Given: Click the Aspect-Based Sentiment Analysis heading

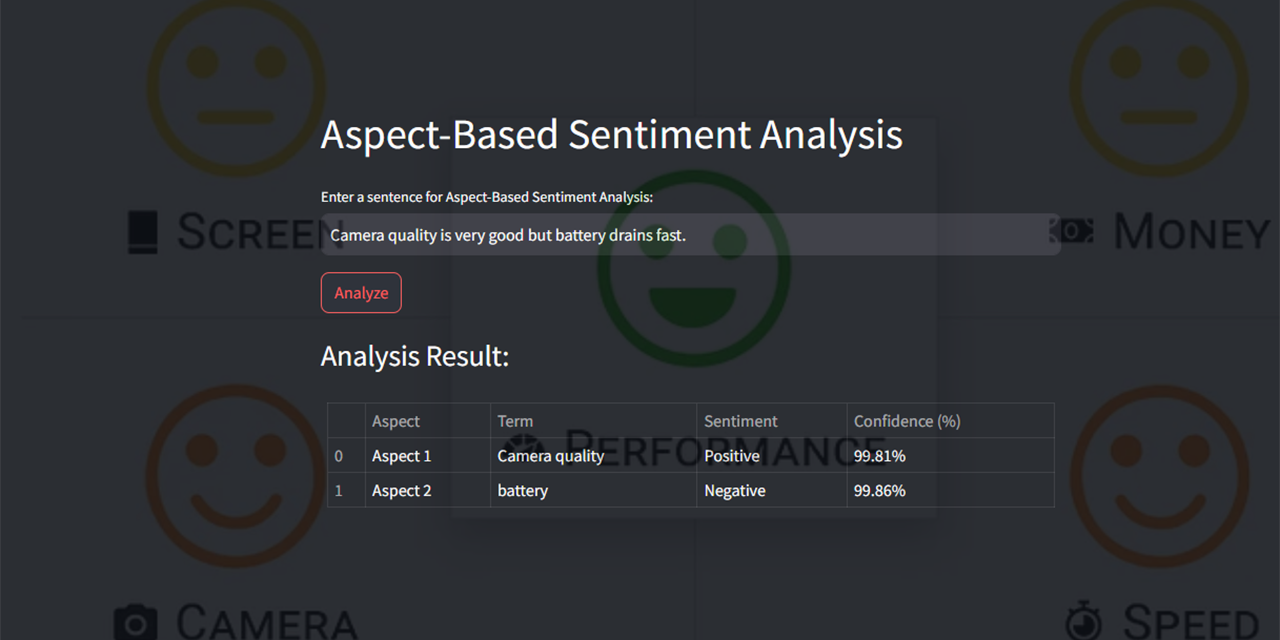Looking at the screenshot, I should pyautogui.click(x=612, y=135).
